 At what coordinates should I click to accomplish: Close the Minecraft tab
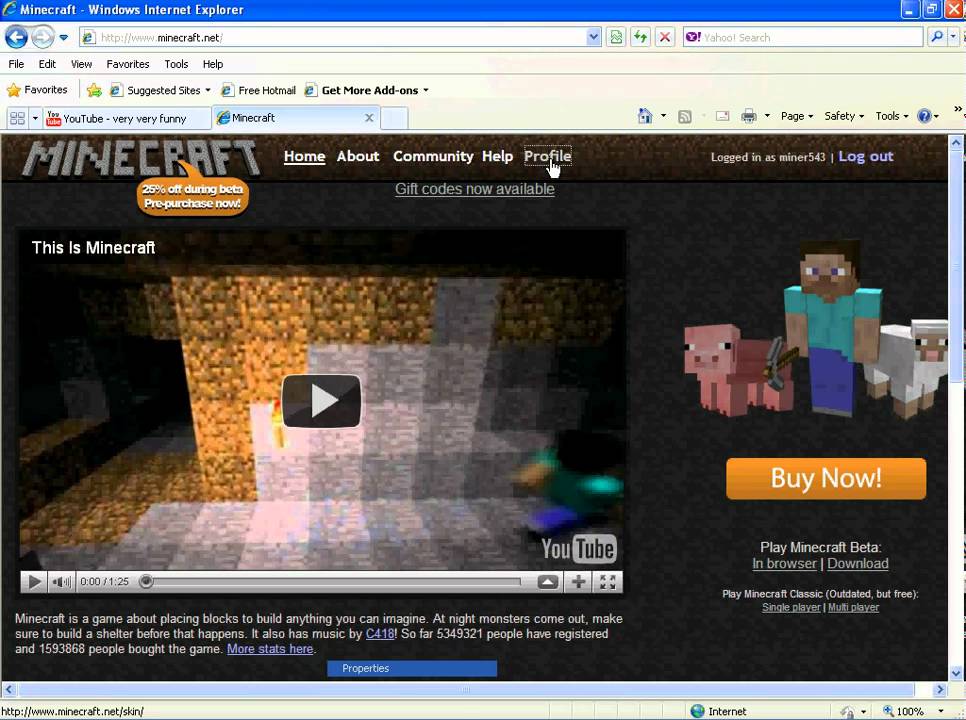[x=369, y=118]
